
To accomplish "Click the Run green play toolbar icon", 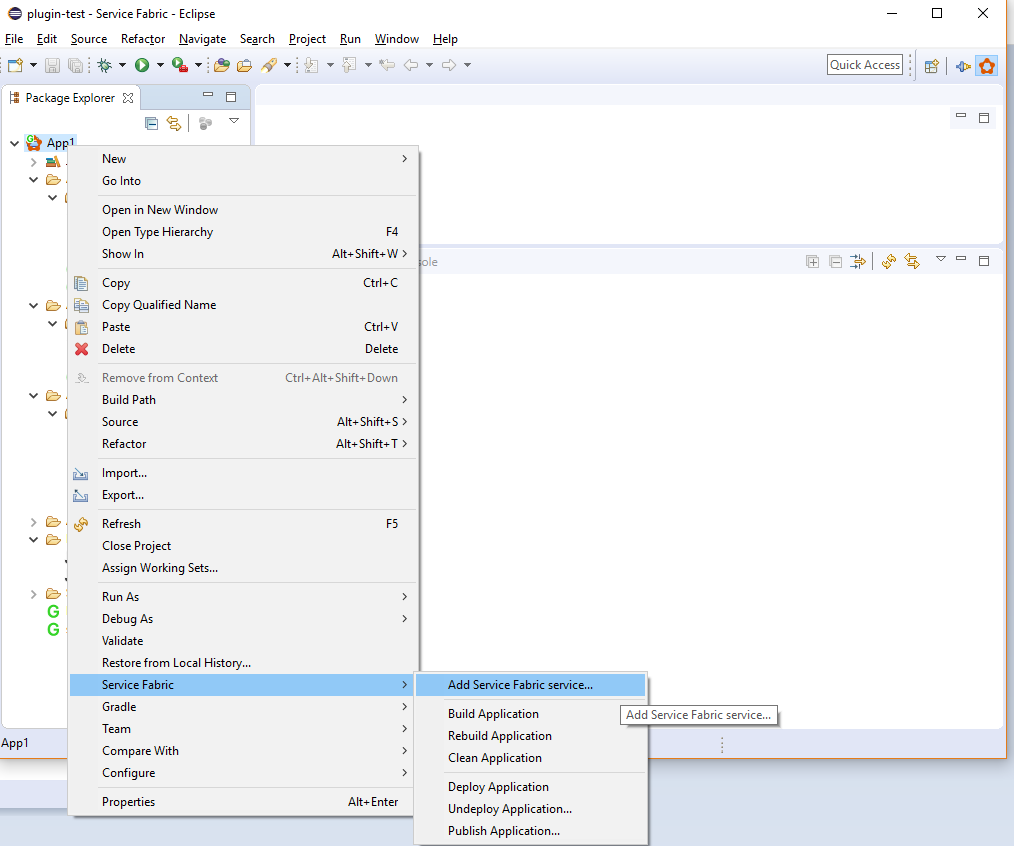I will [x=142, y=65].
